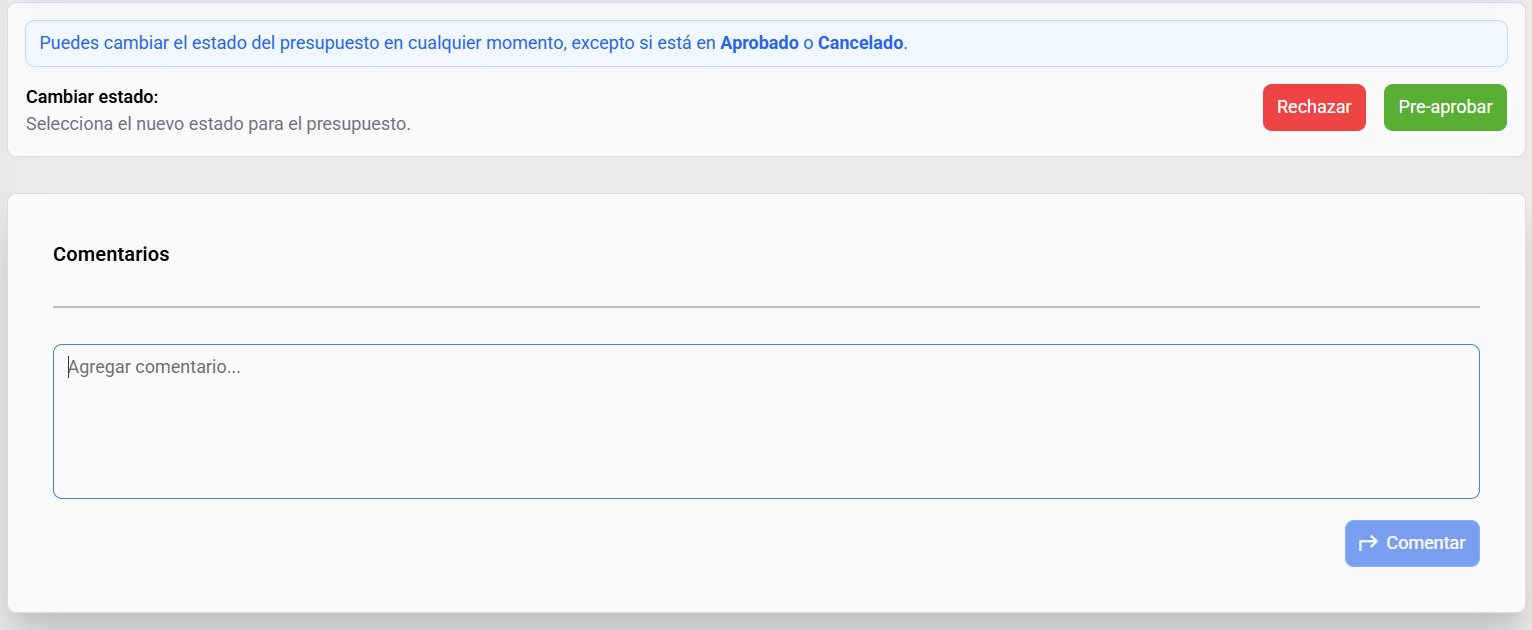Image resolution: width=1532 pixels, height=630 pixels.
Task: Submit a comment using the Comentar button
Action: coord(1412,543)
